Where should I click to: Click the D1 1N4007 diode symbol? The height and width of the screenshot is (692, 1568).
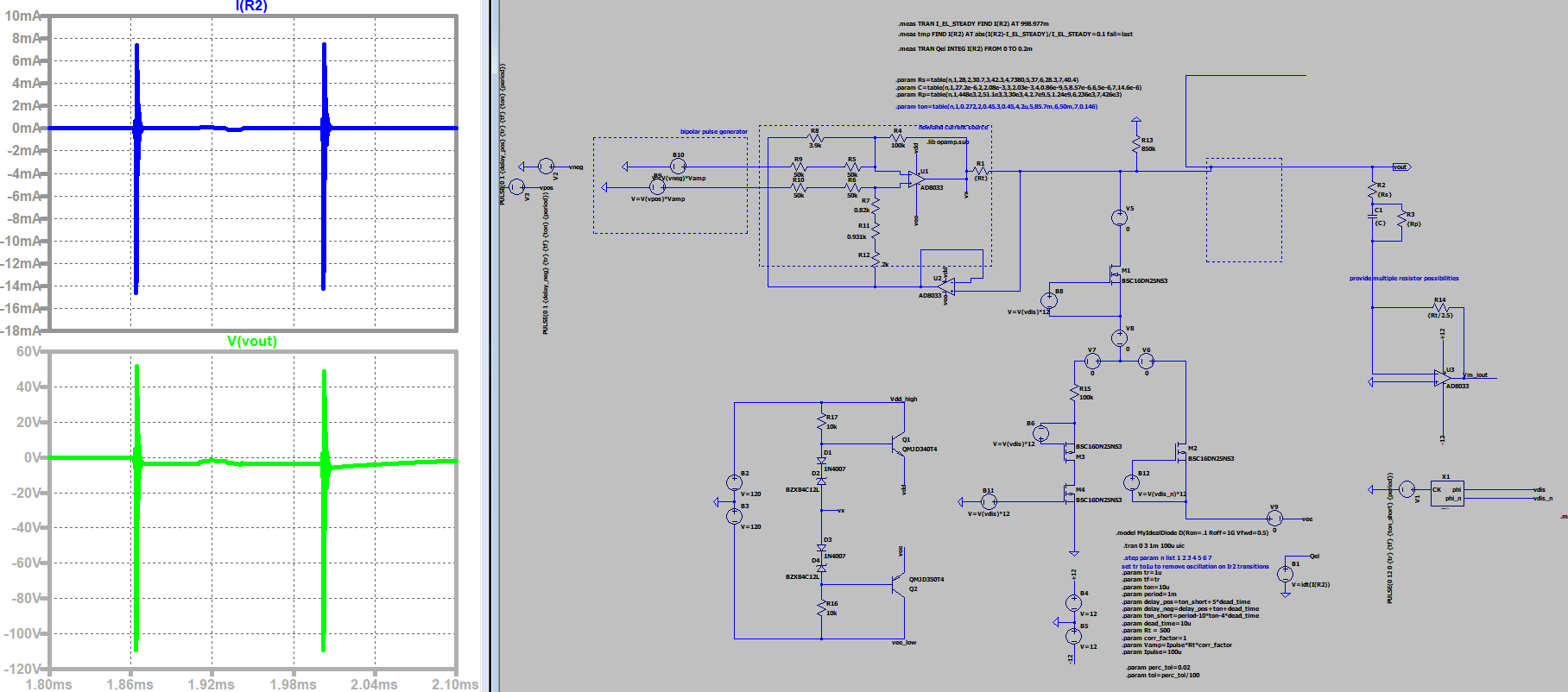pos(821,461)
